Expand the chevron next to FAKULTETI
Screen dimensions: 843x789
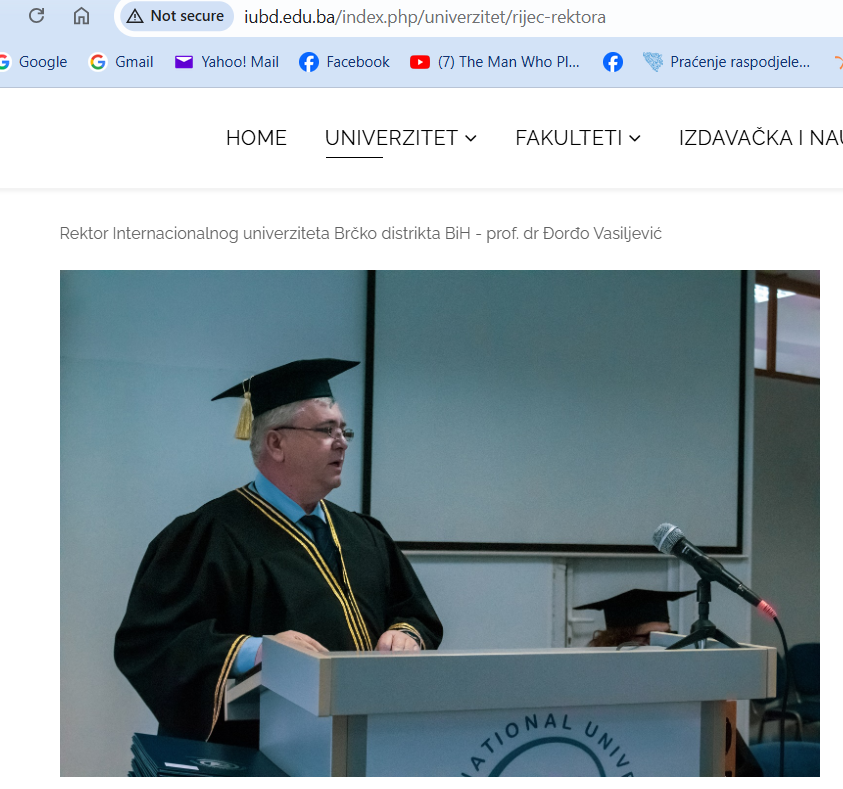[x=635, y=139]
